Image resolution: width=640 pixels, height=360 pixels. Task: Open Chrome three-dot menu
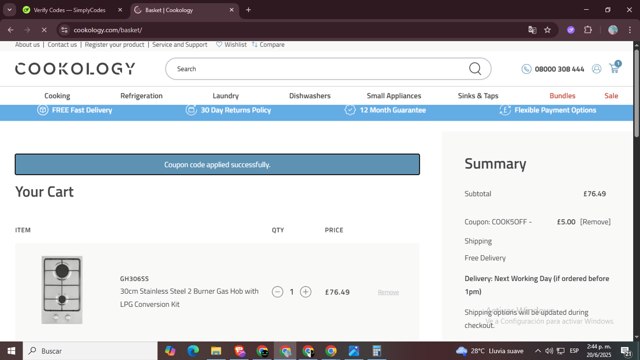630,30
